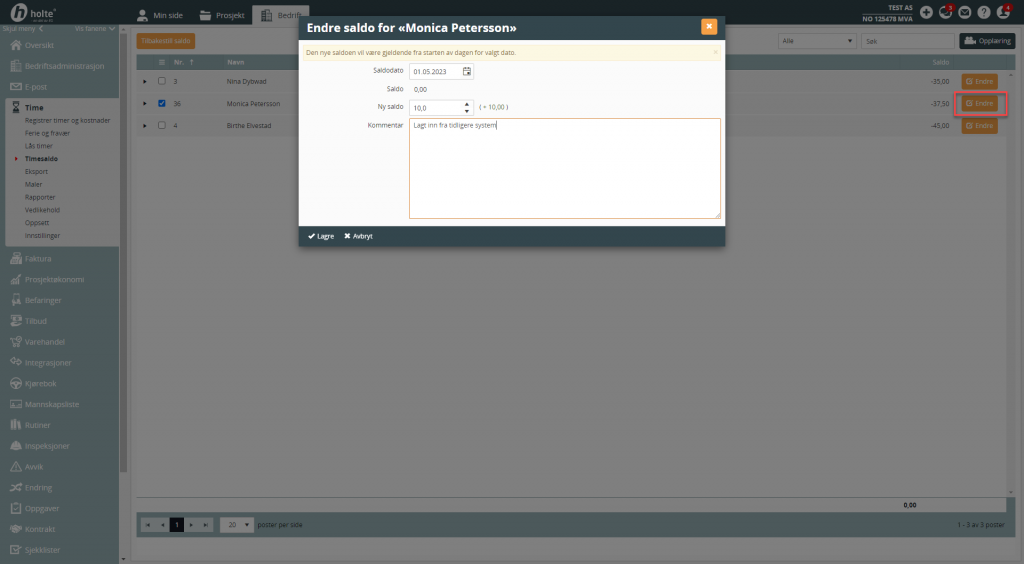1024x564 pixels.
Task: Expand the Nina Dybwad row
Action: click(x=144, y=81)
